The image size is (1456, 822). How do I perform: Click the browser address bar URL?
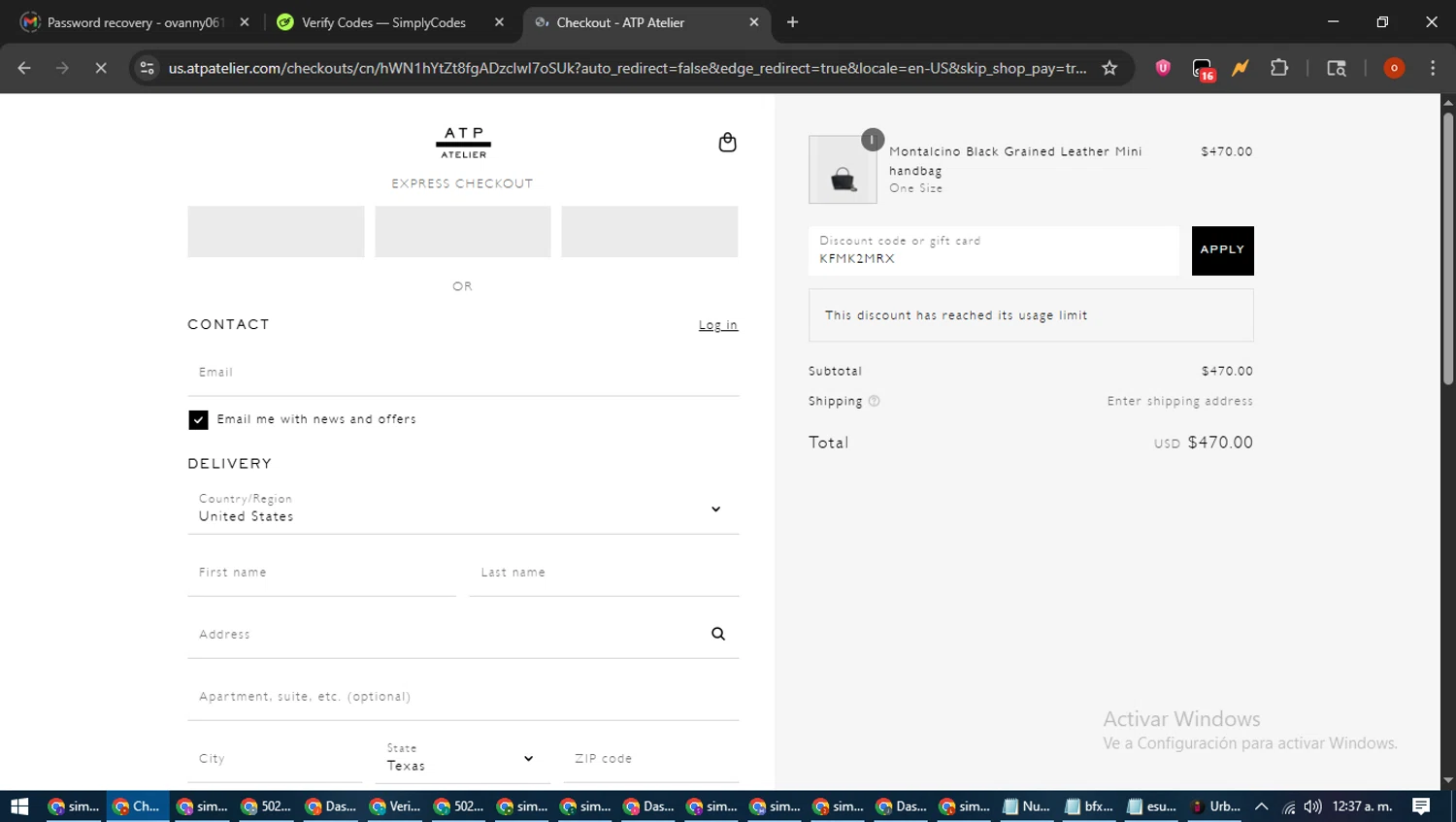[627, 68]
